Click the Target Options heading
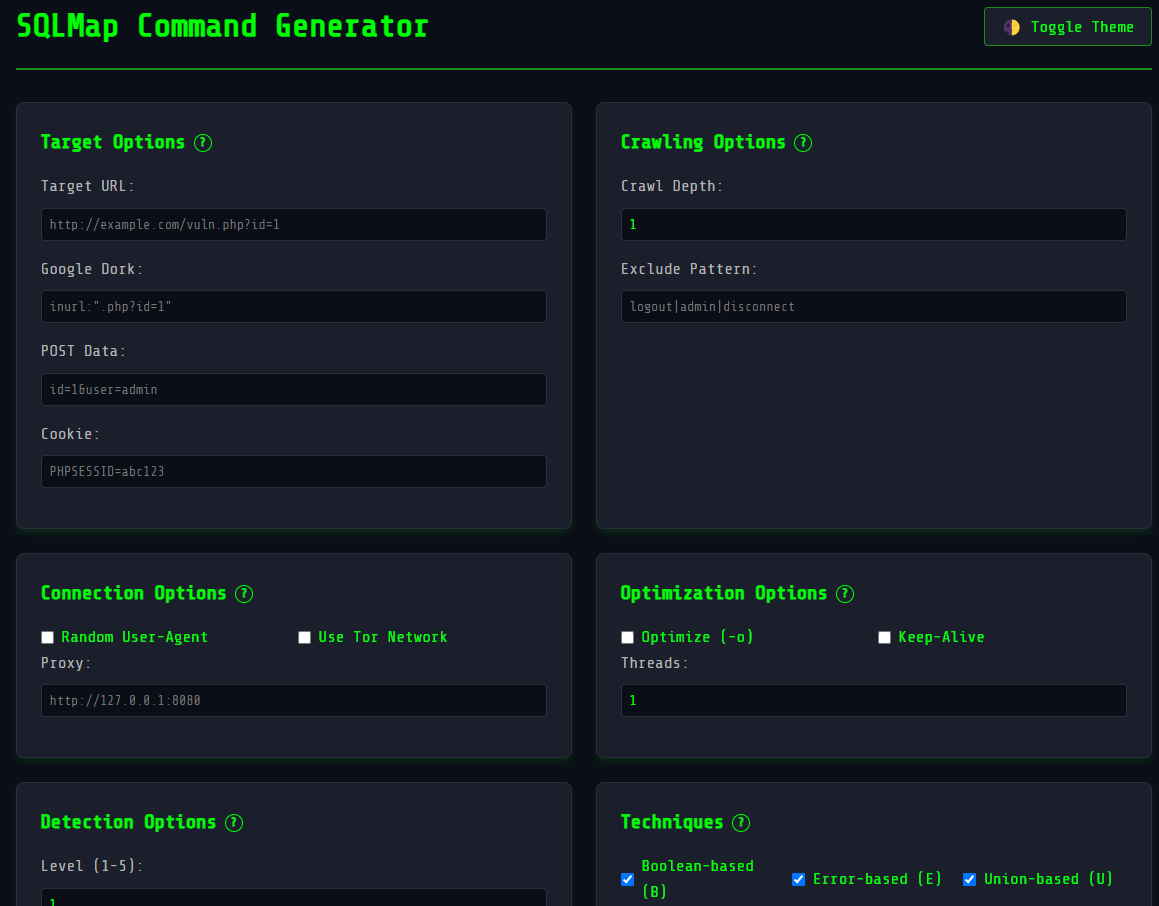This screenshot has width=1159, height=906. point(112,142)
